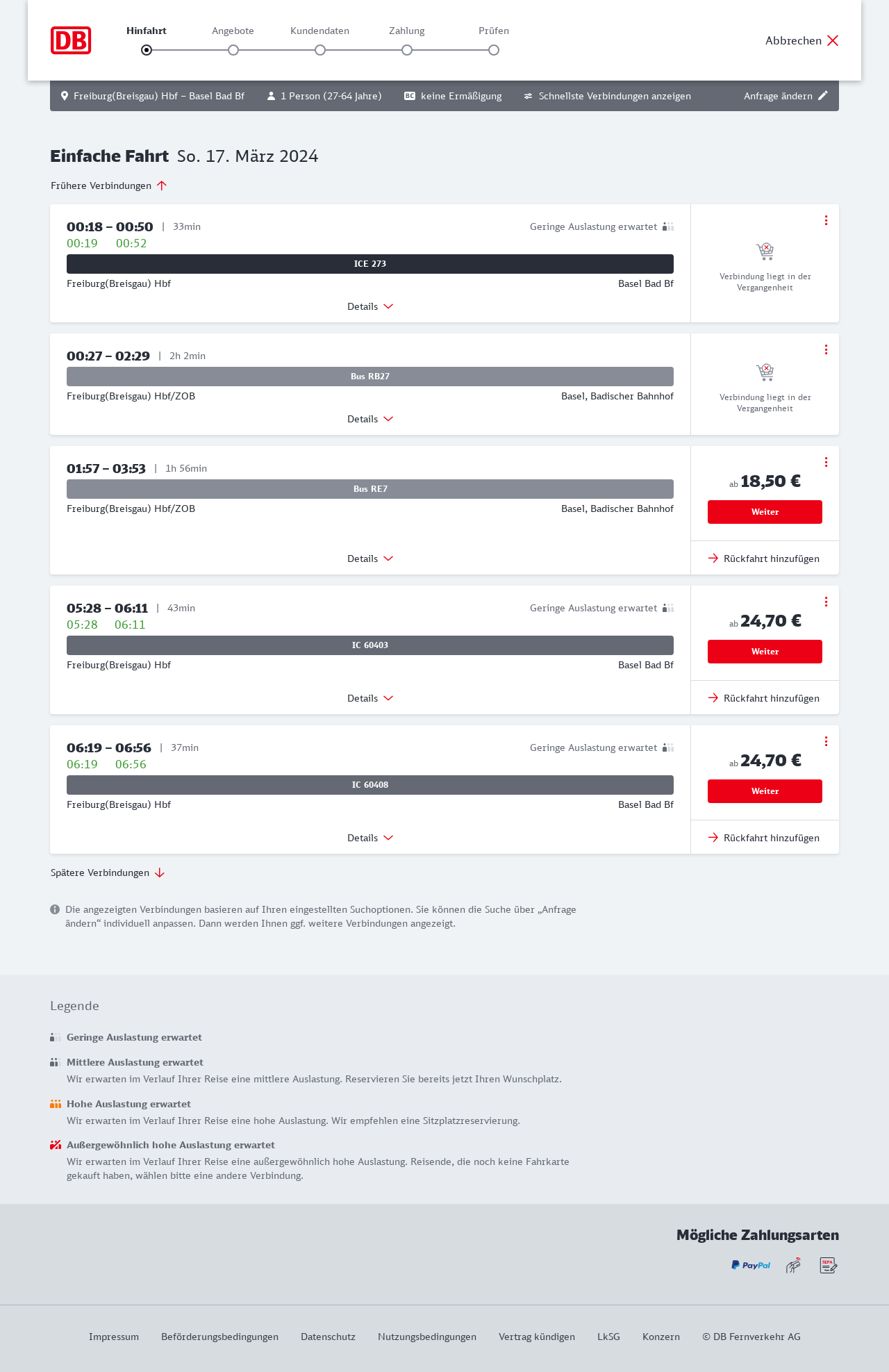Open three-dot menu for IC 60408 connection
This screenshot has width=889, height=1372.
tap(826, 741)
